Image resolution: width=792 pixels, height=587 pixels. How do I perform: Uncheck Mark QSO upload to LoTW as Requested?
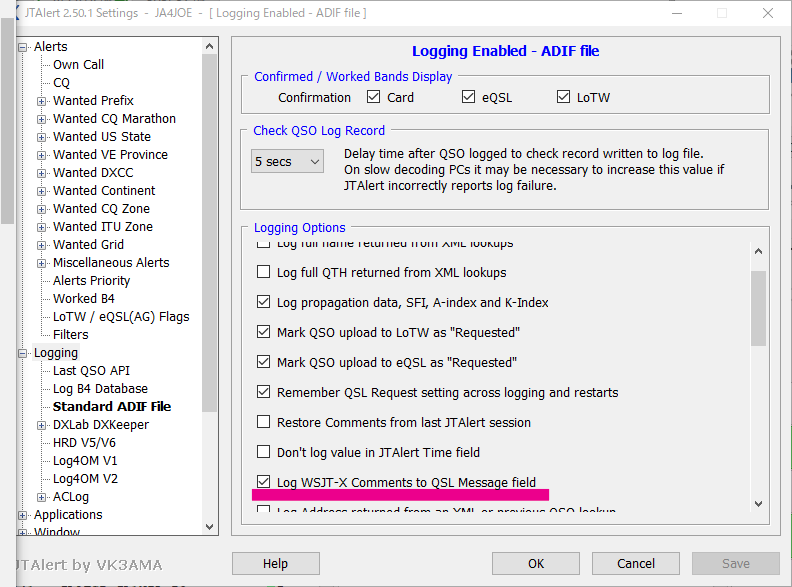(x=263, y=332)
